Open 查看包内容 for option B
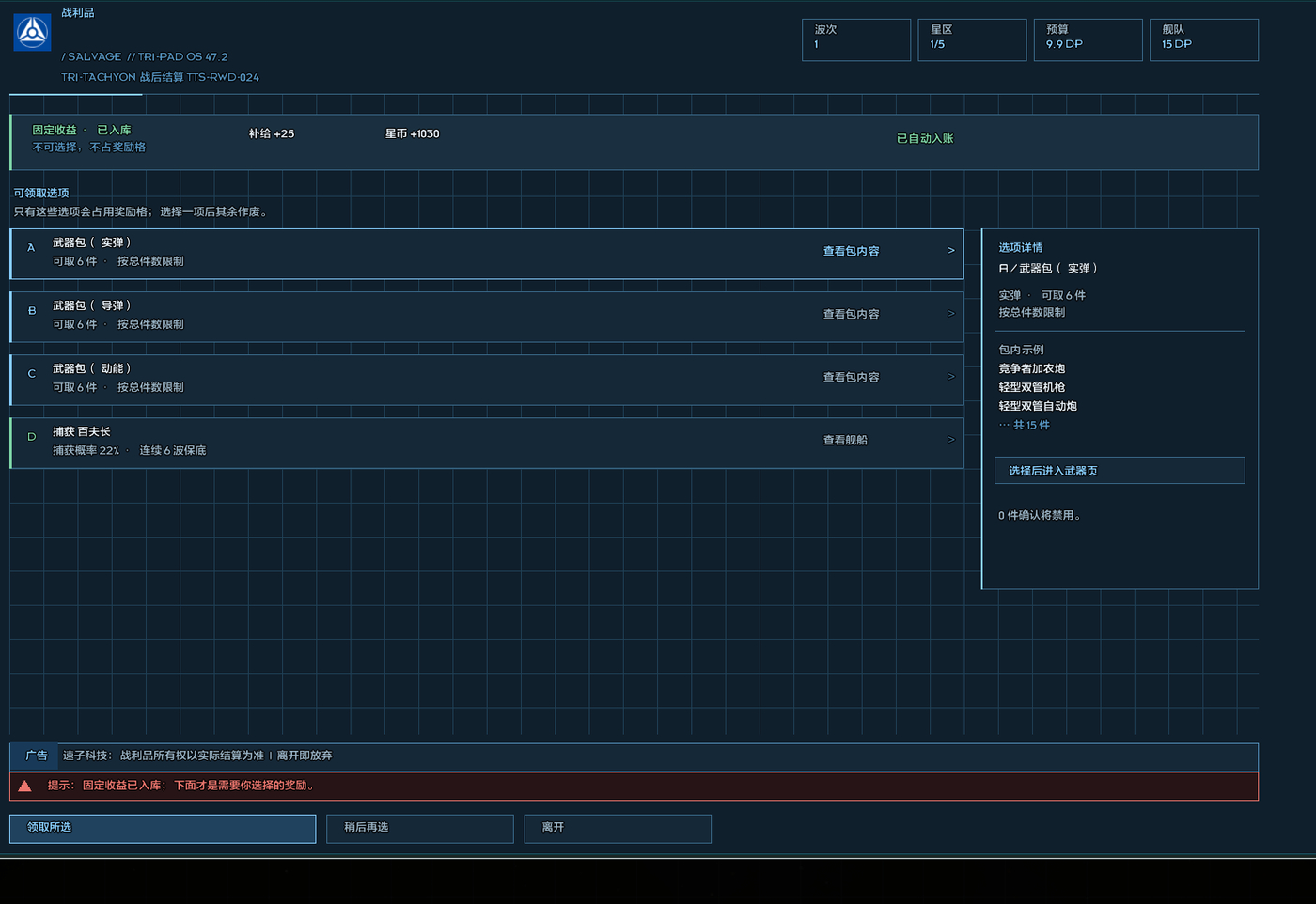This screenshot has height=904, width=1316. pyautogui.click(x=852, y=314)
